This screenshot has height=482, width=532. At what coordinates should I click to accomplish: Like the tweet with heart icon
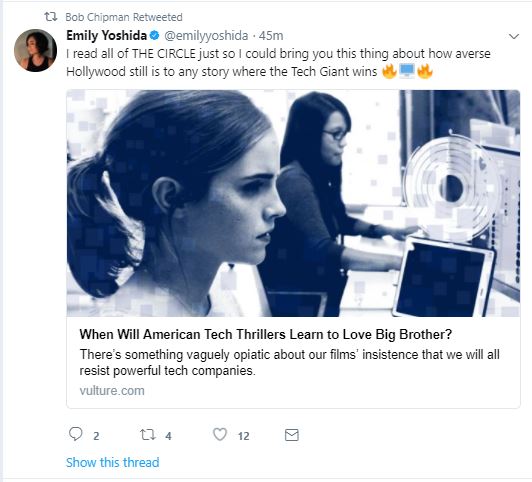click(220, 435)
